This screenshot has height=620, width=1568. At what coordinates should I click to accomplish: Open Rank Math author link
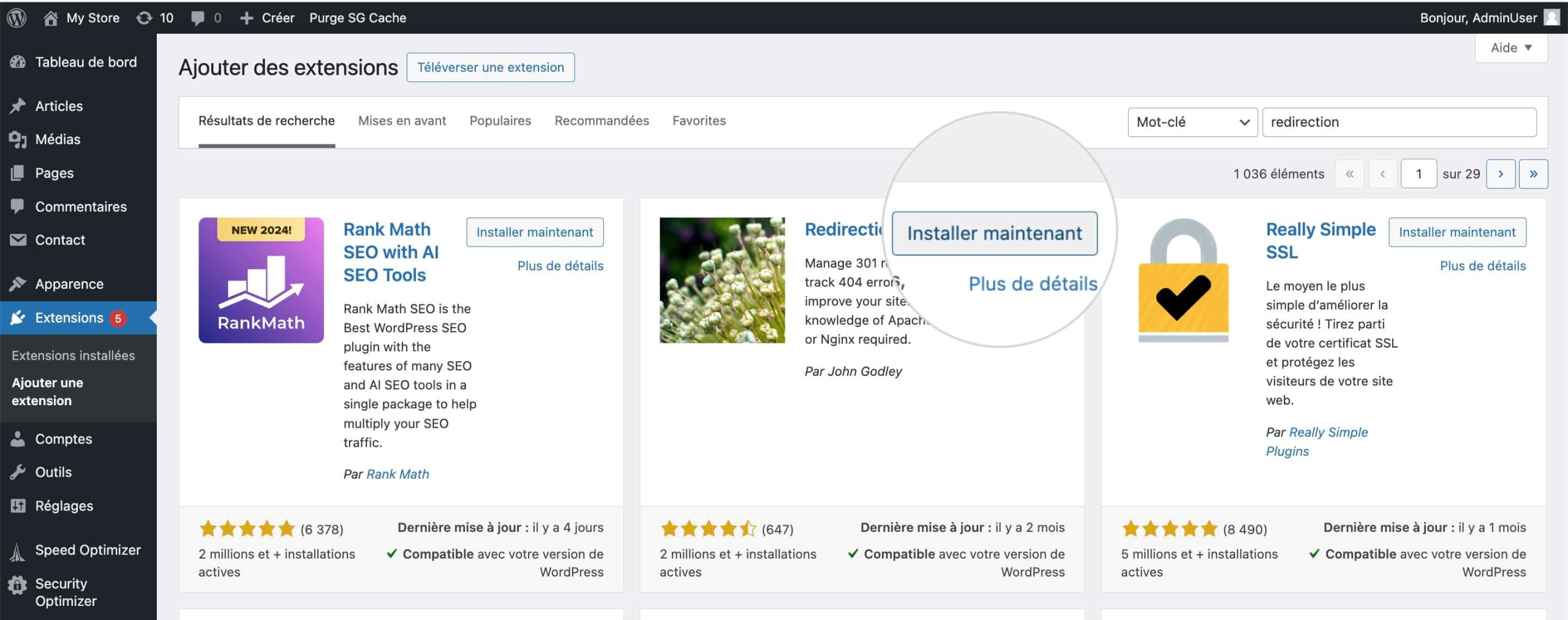pyautogui.click(x=398, y=474)
